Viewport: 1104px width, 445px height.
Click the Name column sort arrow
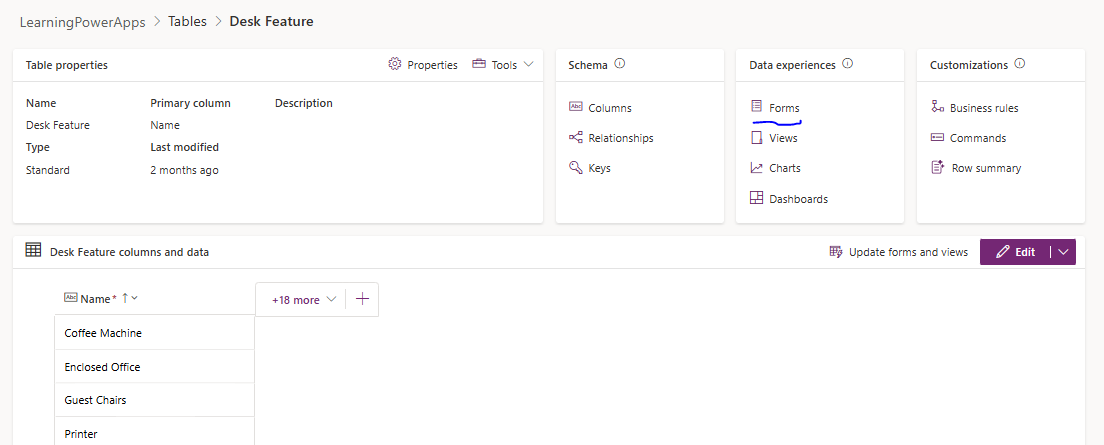pyautogui.click(x=125, y=298)
